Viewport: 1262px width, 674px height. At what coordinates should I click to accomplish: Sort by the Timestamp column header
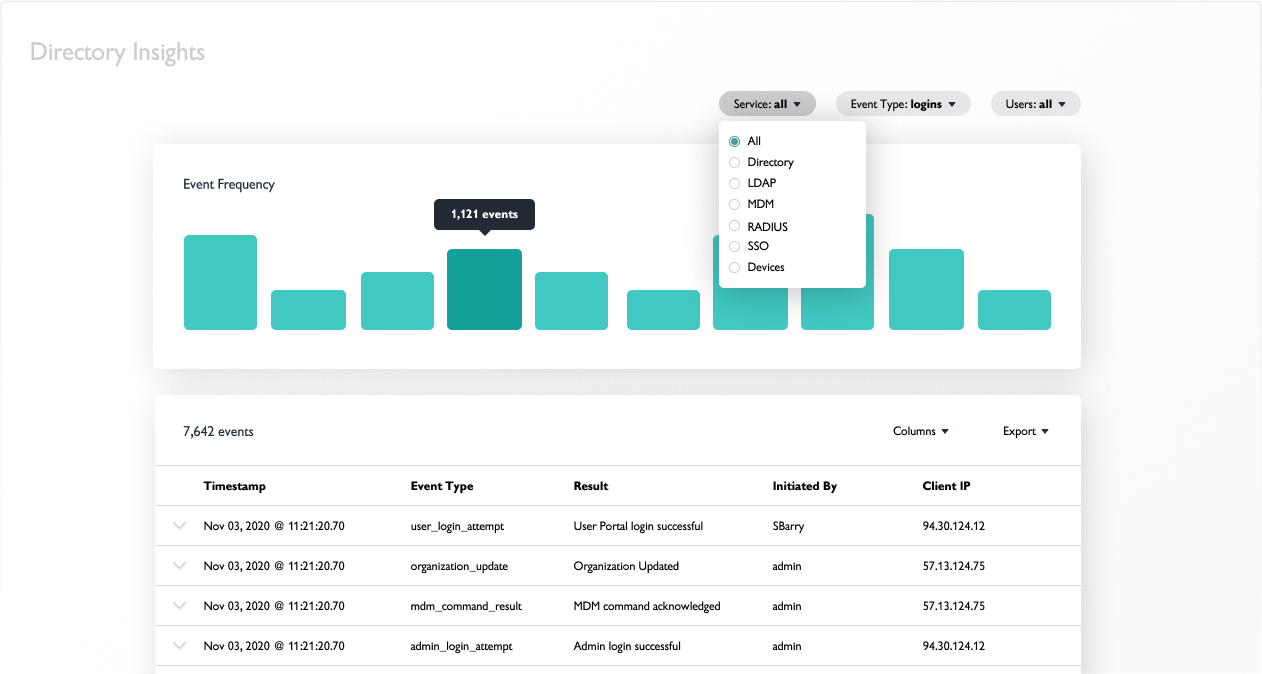click(234, 486)
